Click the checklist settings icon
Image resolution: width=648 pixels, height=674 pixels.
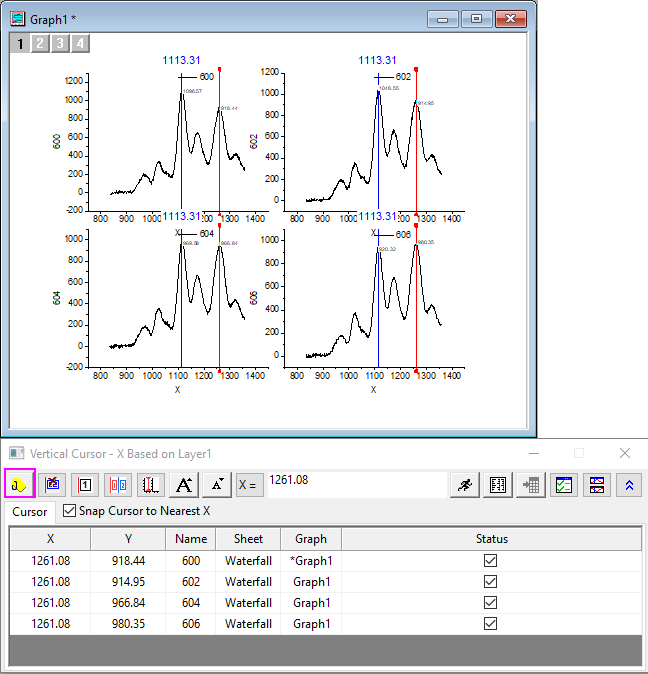coord(564,484)
